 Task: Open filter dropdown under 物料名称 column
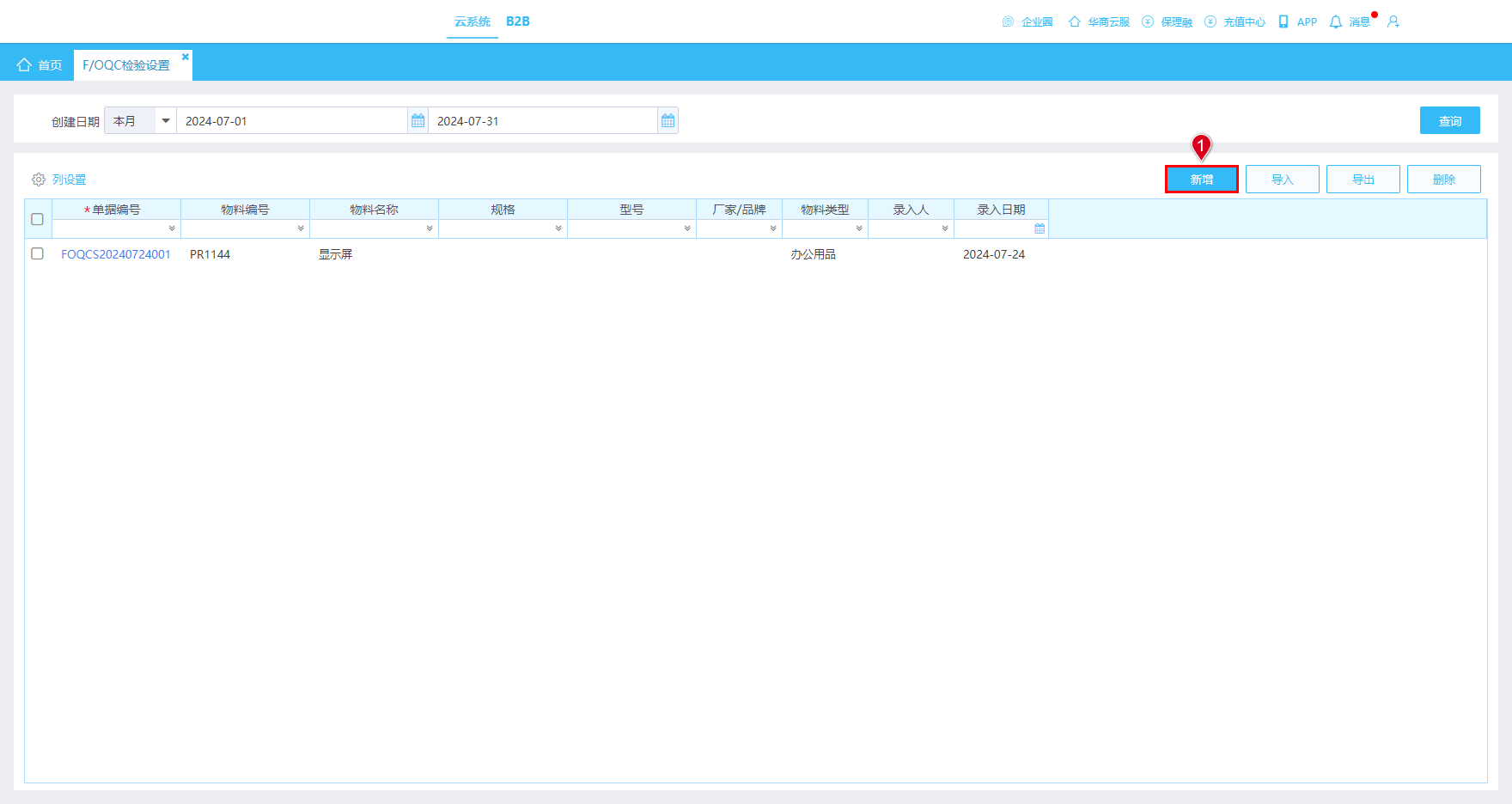pos(430,228)
